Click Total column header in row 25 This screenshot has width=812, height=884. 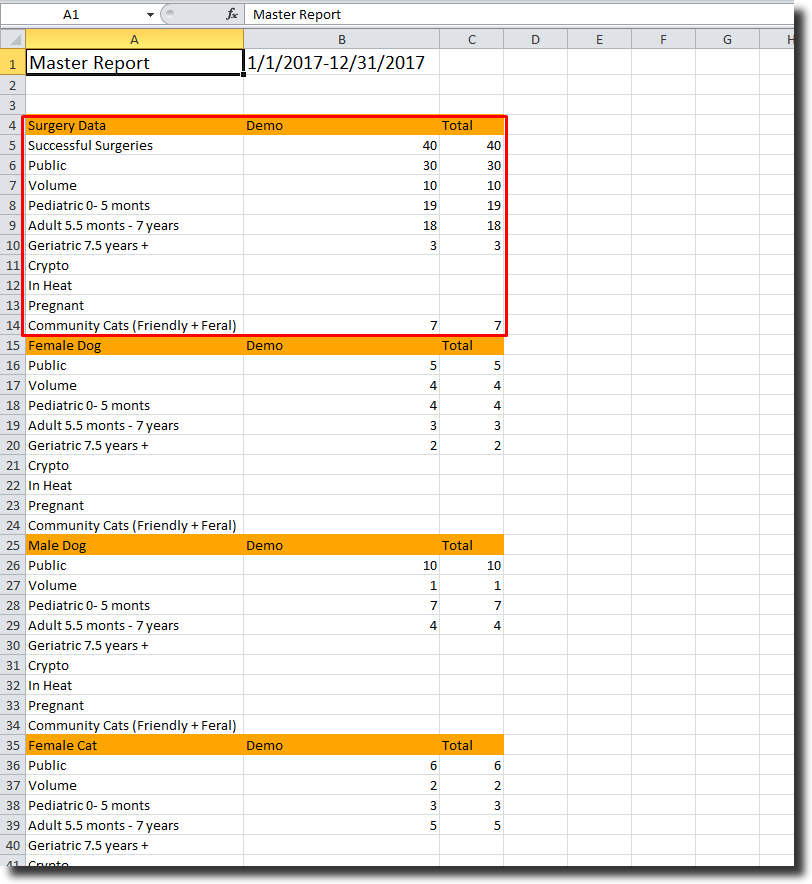tap(471, 545)
